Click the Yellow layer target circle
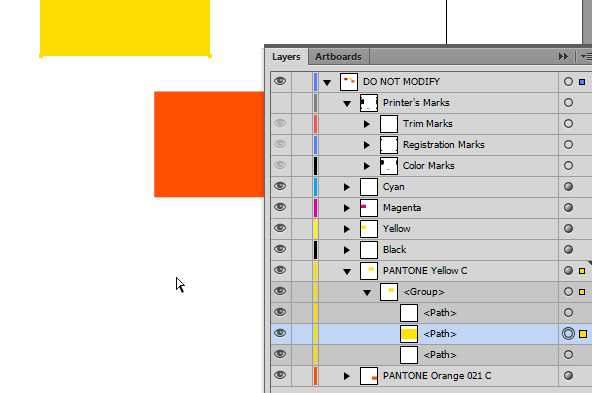Viewport: 592px width, 393px height. click(x=568, y=228)
